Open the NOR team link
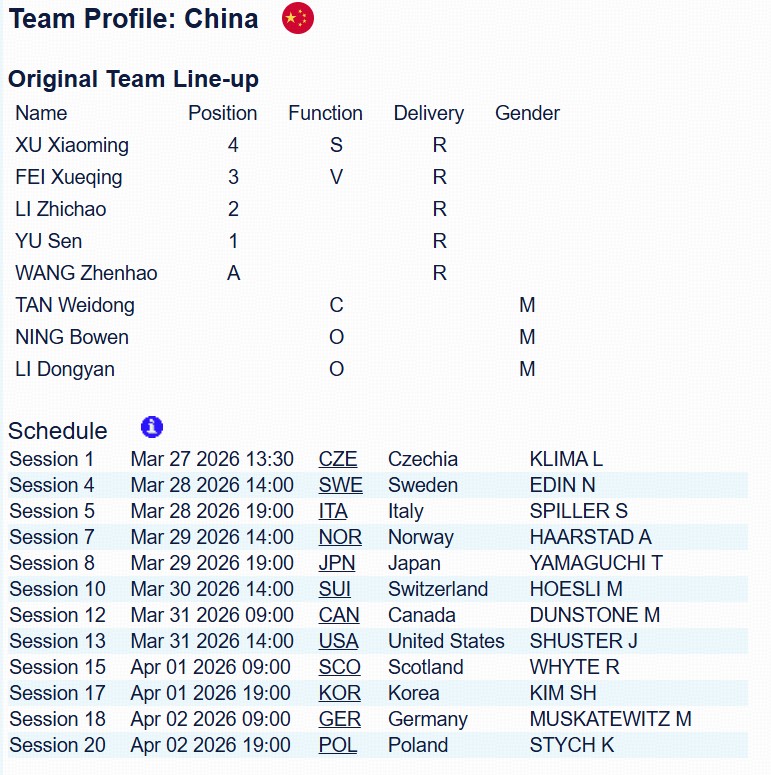The width and height of the screenshot is (771, 775). point(340,537)
